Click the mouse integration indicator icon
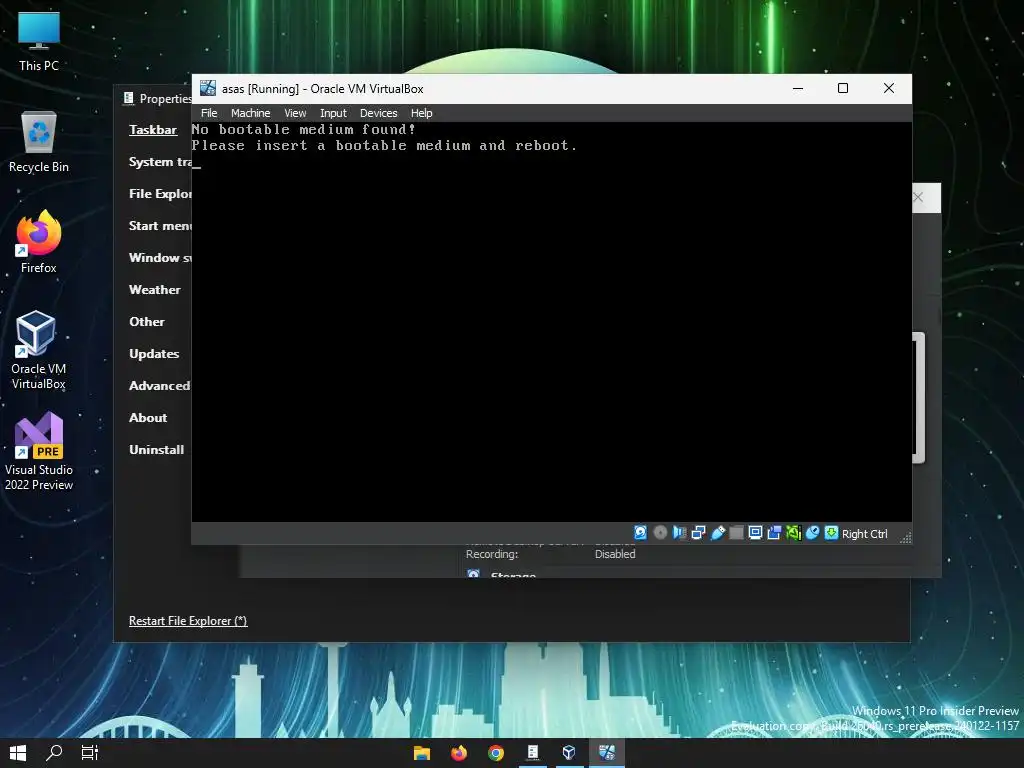Viewport: 1024px width, 768px height. click(812, 533)
